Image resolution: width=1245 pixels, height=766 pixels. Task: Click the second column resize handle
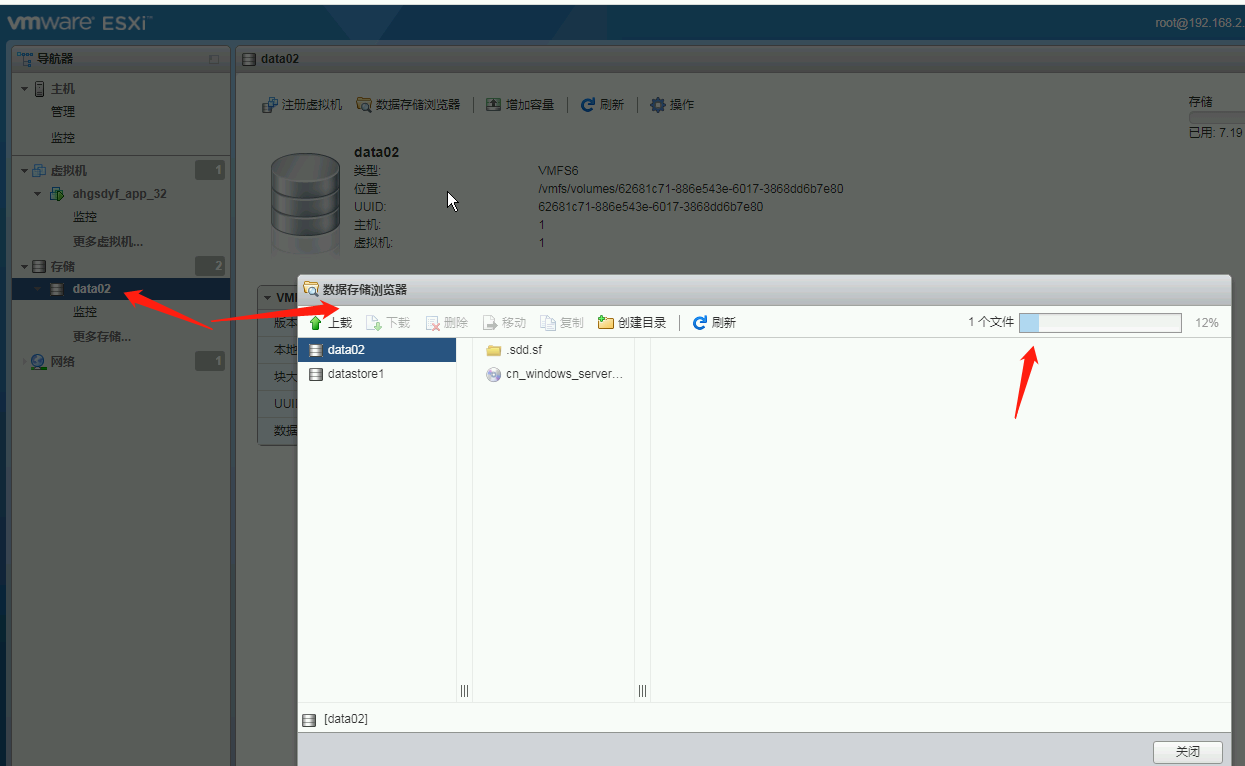click(642, 691)
